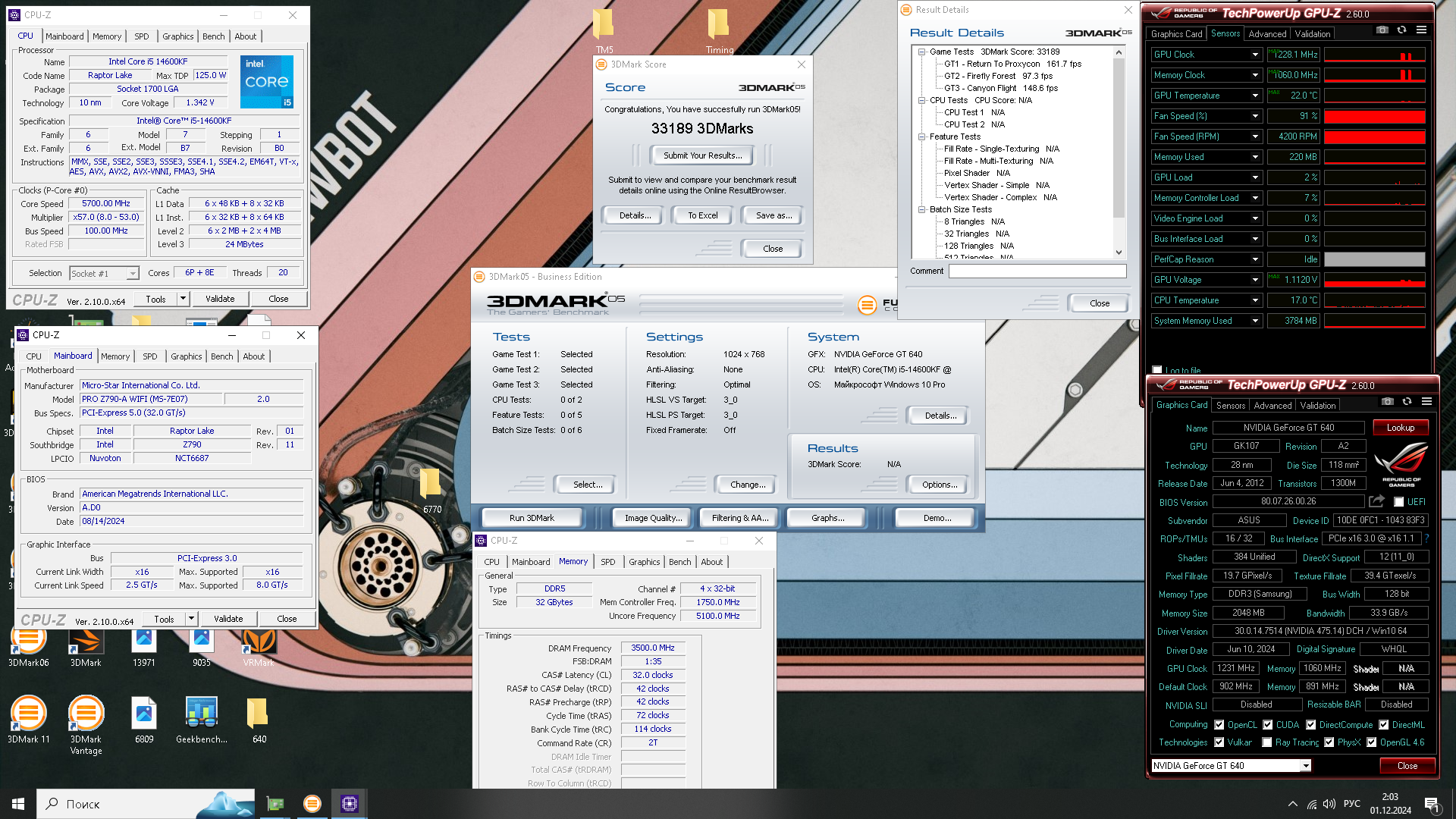The width and height of the screenshot is (1456, 819).
Task: Open the 640 folder on desktop
Action: [x=259, y=719]
